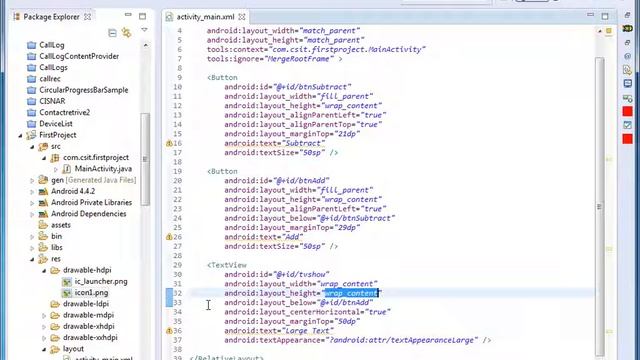Image resolution: width=640 pixels, height=360 pixels.
Task: Maximize the editor area
Action: 605,16
